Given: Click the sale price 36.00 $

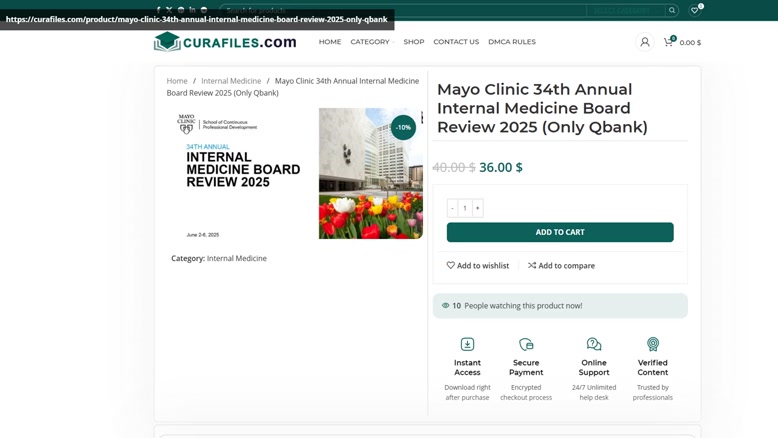Looking at the screenshot, I should tap(501, 167).
